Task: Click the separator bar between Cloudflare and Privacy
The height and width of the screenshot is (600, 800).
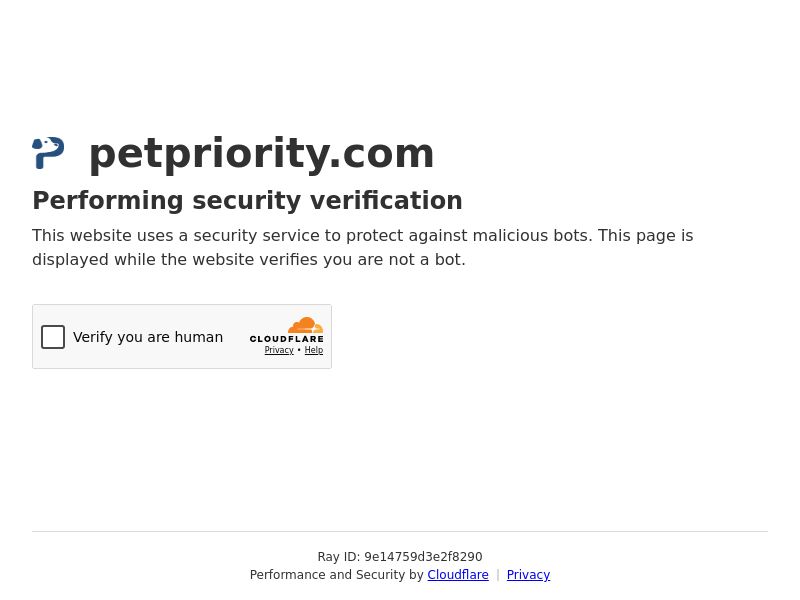Action: [497, 575]
